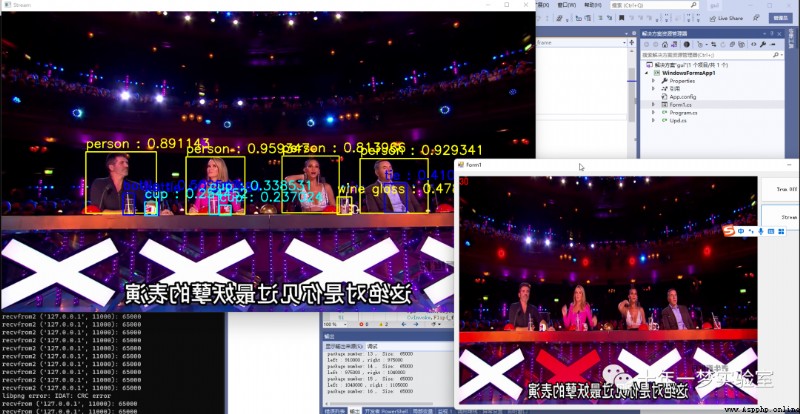Click the Home icon in Solution Explorer toolbar
Viewport: 800px width, 414px height.
pyautogui.click(x=665, y=44)
